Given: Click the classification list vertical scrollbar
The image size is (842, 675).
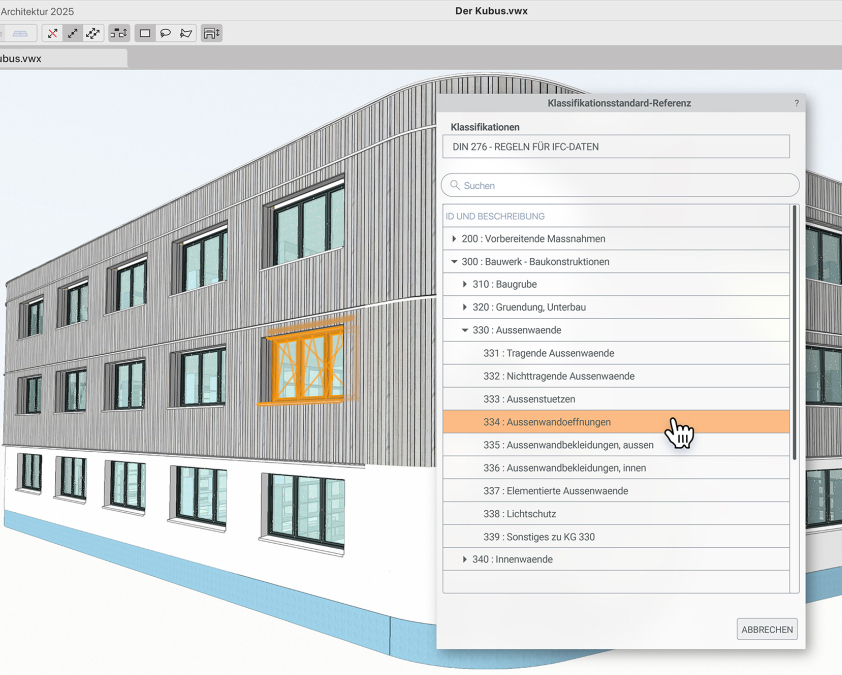Looking at the screenshot, I should click(794, 332).
